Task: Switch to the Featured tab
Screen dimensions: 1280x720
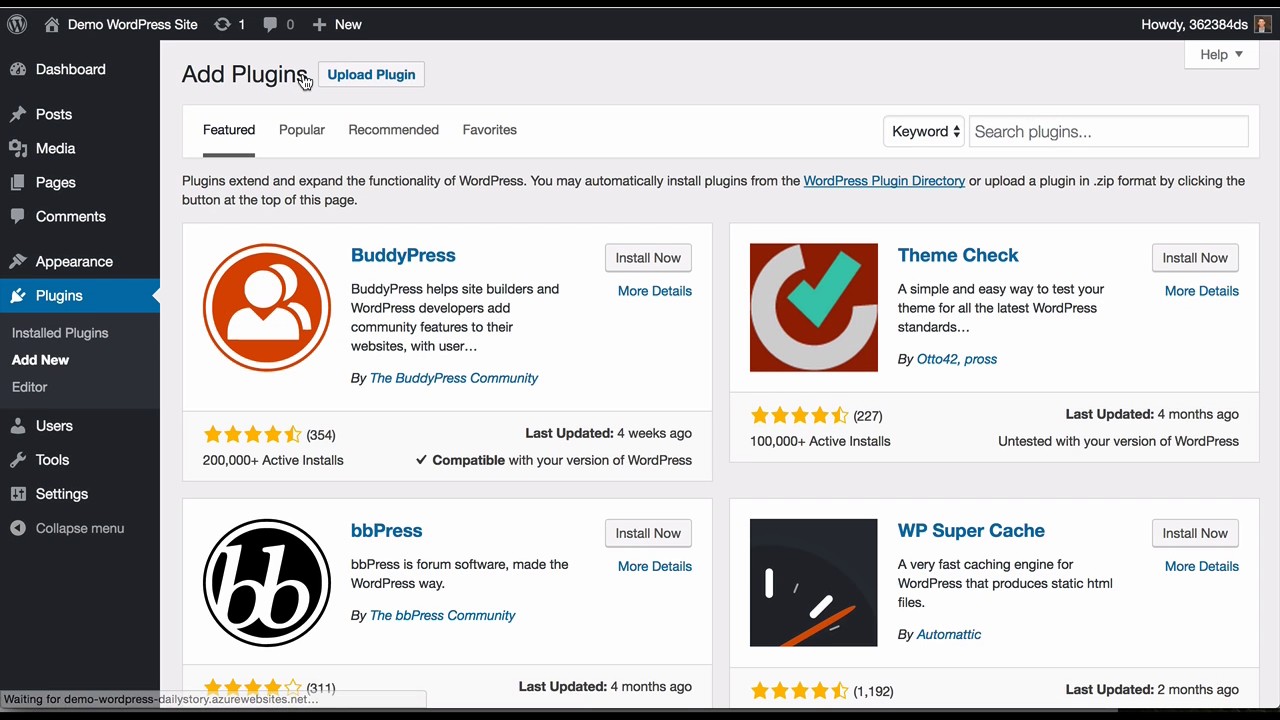Action: [x=229, y=130]
